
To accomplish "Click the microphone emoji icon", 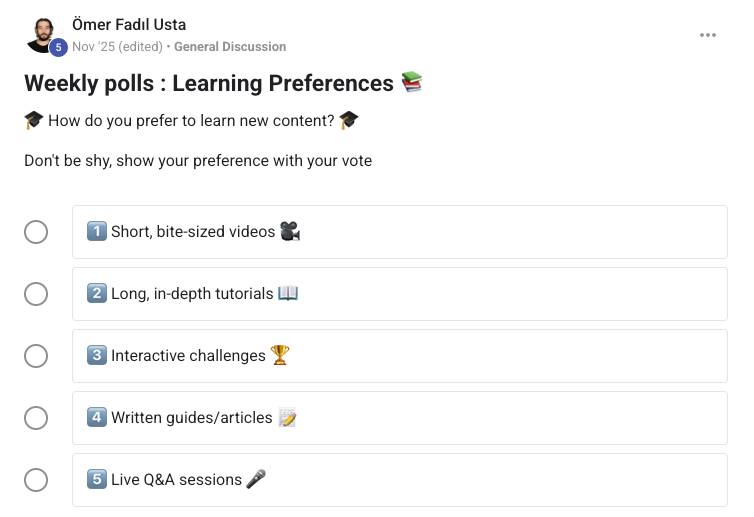I will coord(256,480).
